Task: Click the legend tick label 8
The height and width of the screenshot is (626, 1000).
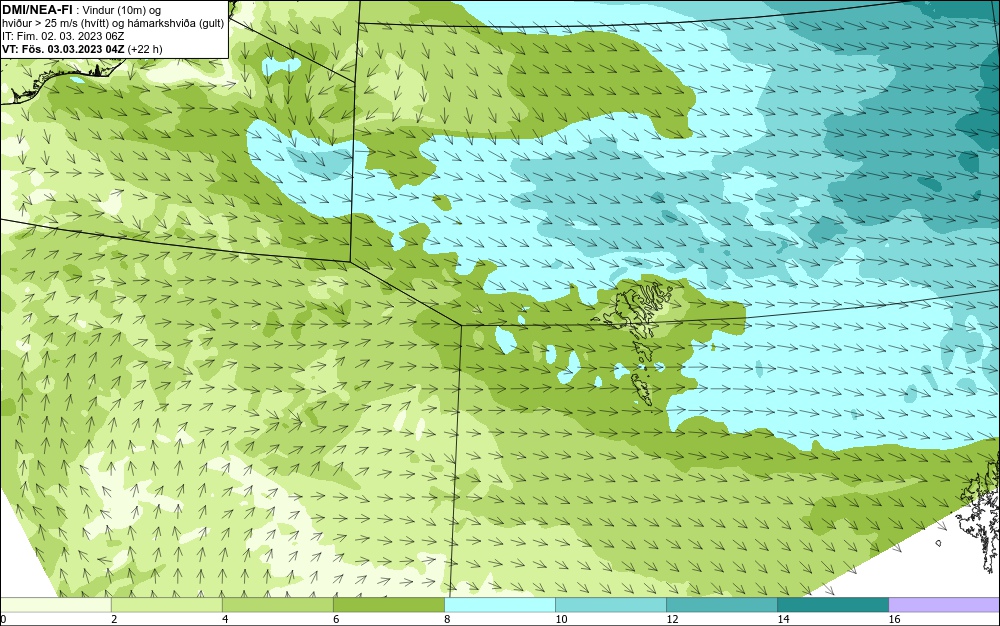Action: (x=447, y=619)
